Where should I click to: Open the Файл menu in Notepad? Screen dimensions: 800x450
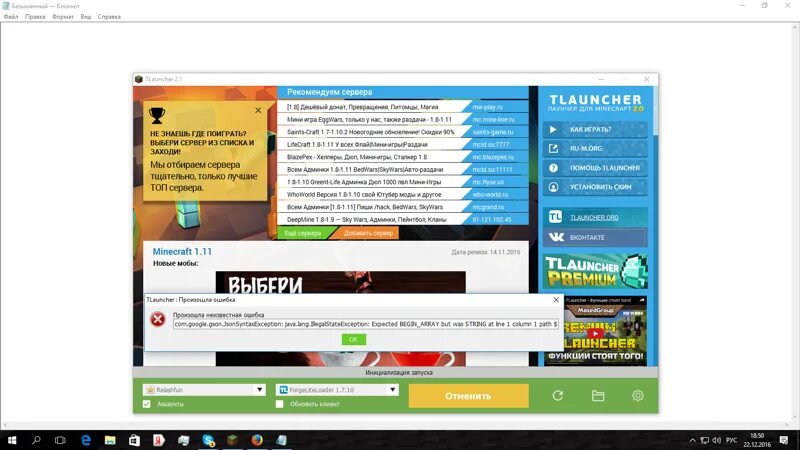click(x=11, y=17)
